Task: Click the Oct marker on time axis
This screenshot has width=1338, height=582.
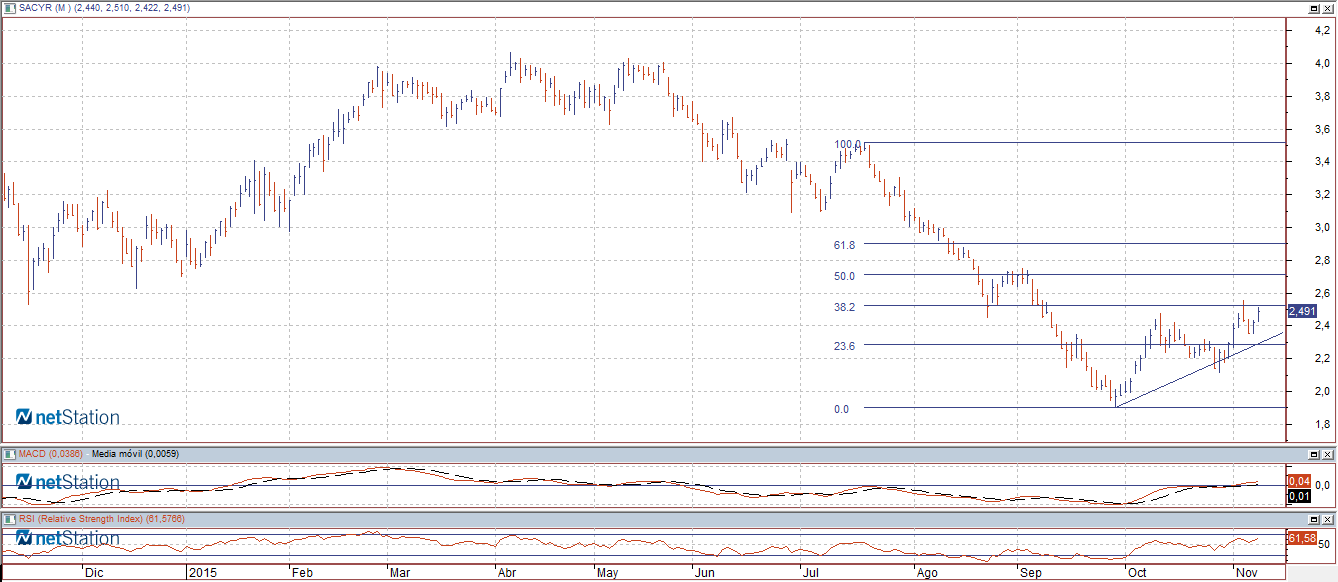Action: (x=1136, y=573)
